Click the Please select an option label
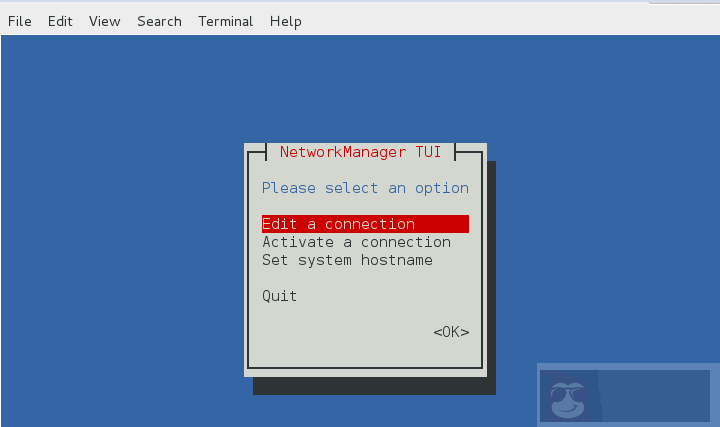The image size is (720, 427). tap(366, 188)
